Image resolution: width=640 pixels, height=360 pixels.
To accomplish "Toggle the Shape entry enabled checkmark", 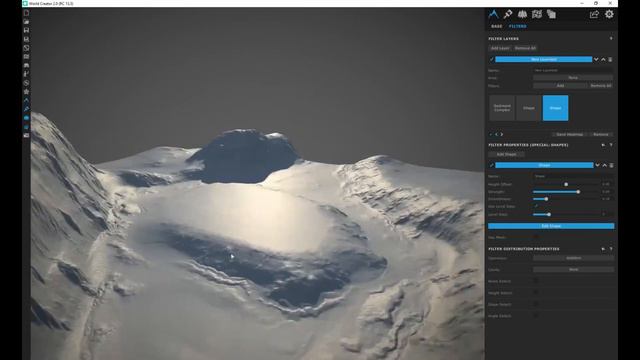I will pos(491,165).
